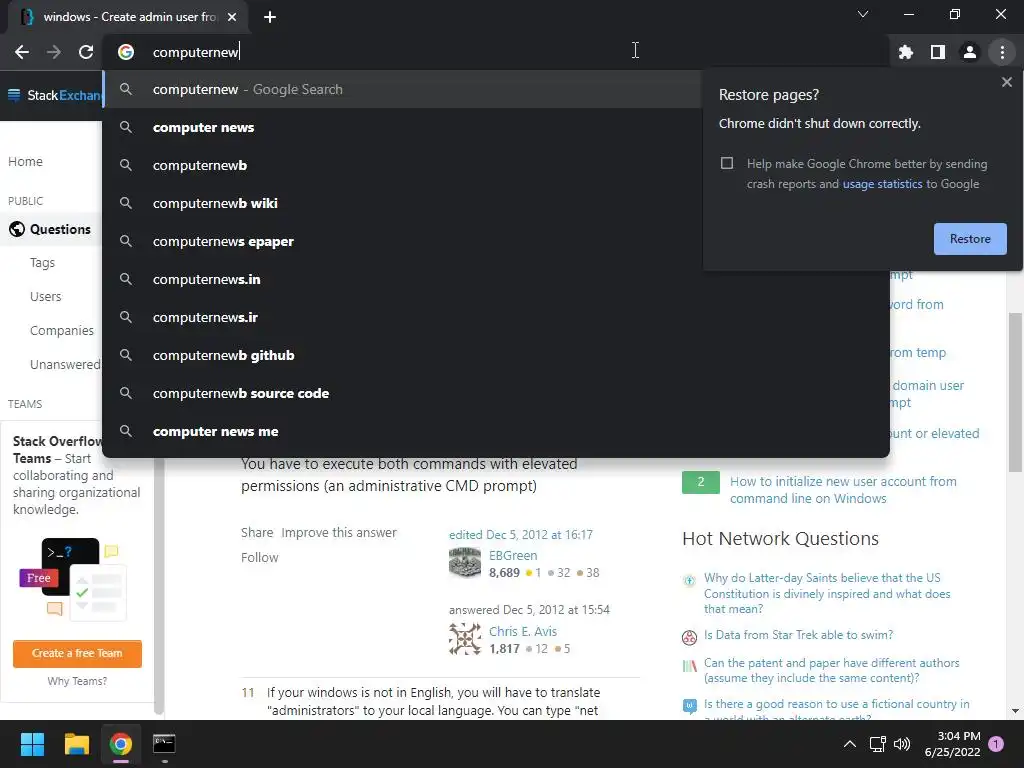Open the Windows Start menu
Image resolution: width=1024 pixels, height=768 pixels.
pos(32,744)
